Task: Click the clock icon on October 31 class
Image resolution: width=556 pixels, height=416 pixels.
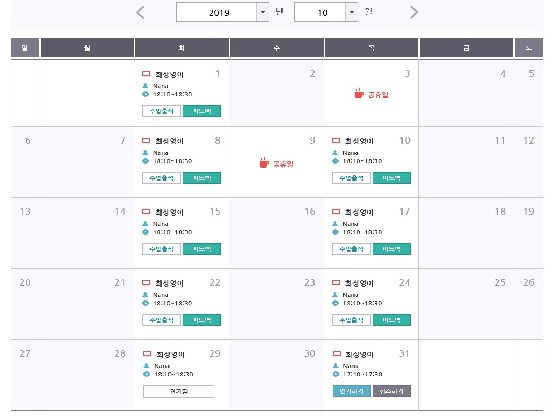Action: [x=336, y=374]
